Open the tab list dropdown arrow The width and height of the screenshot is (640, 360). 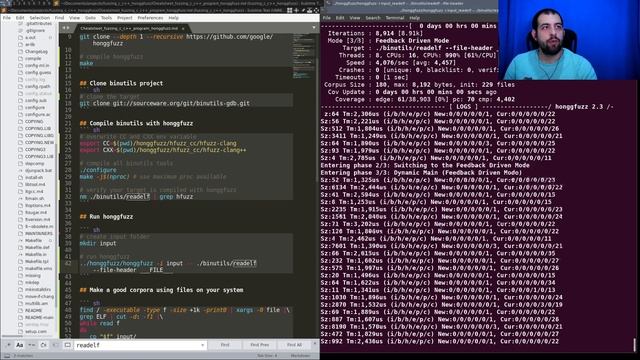pos(314,28)
